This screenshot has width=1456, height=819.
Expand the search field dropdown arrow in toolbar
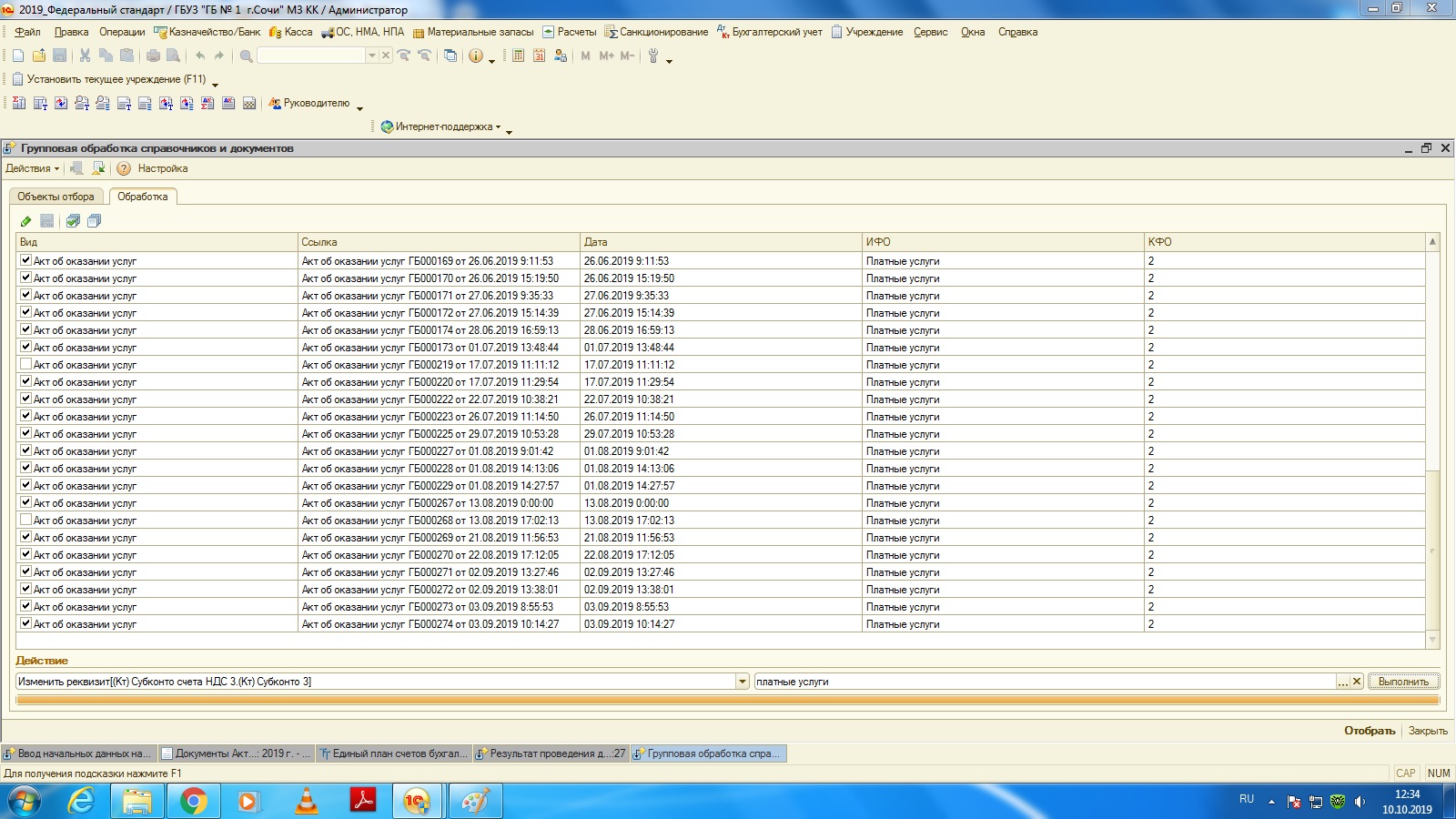point(371,56)
